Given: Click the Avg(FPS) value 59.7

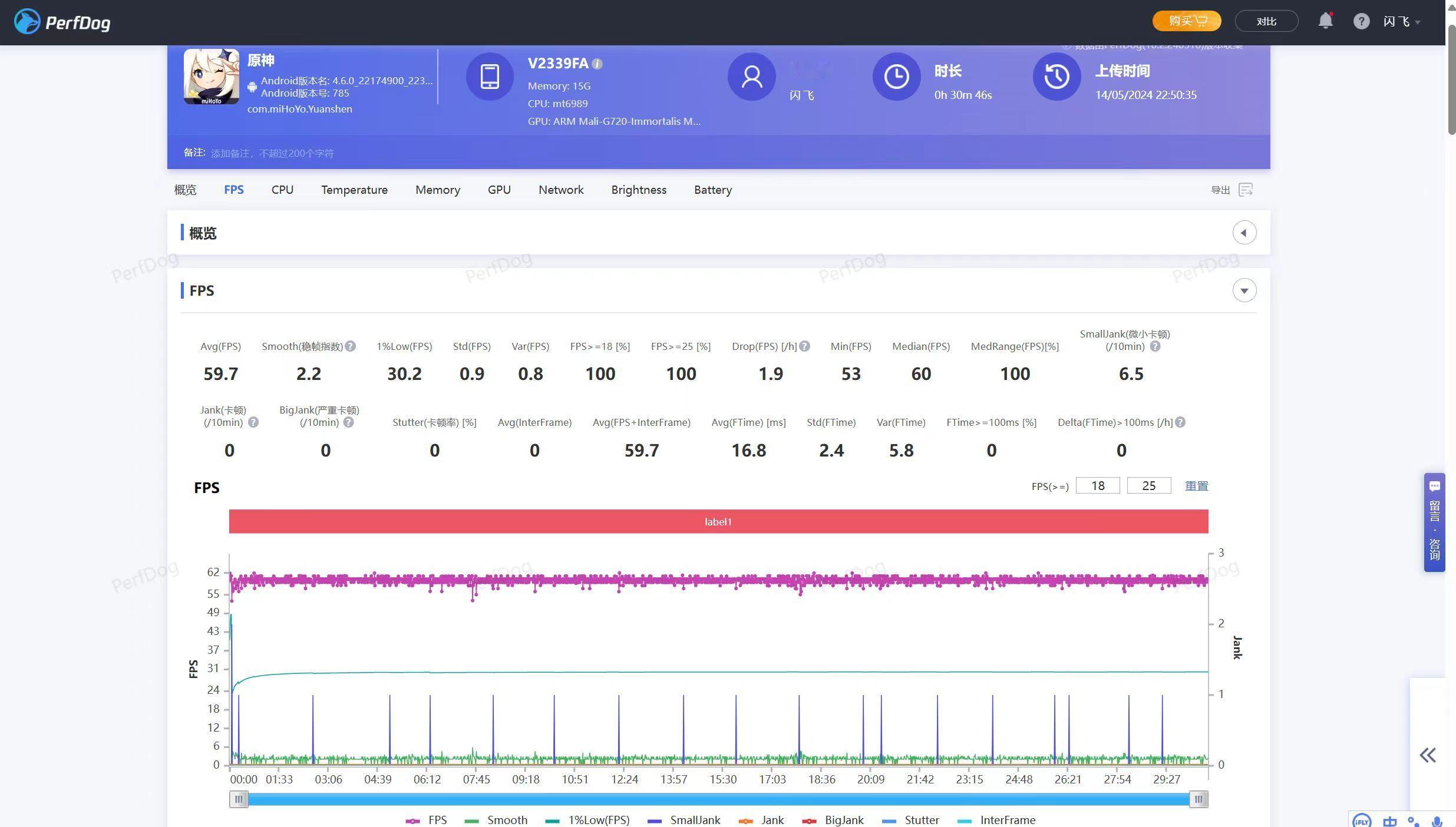Looking at the screenshot, I should [x=220, y=374].
